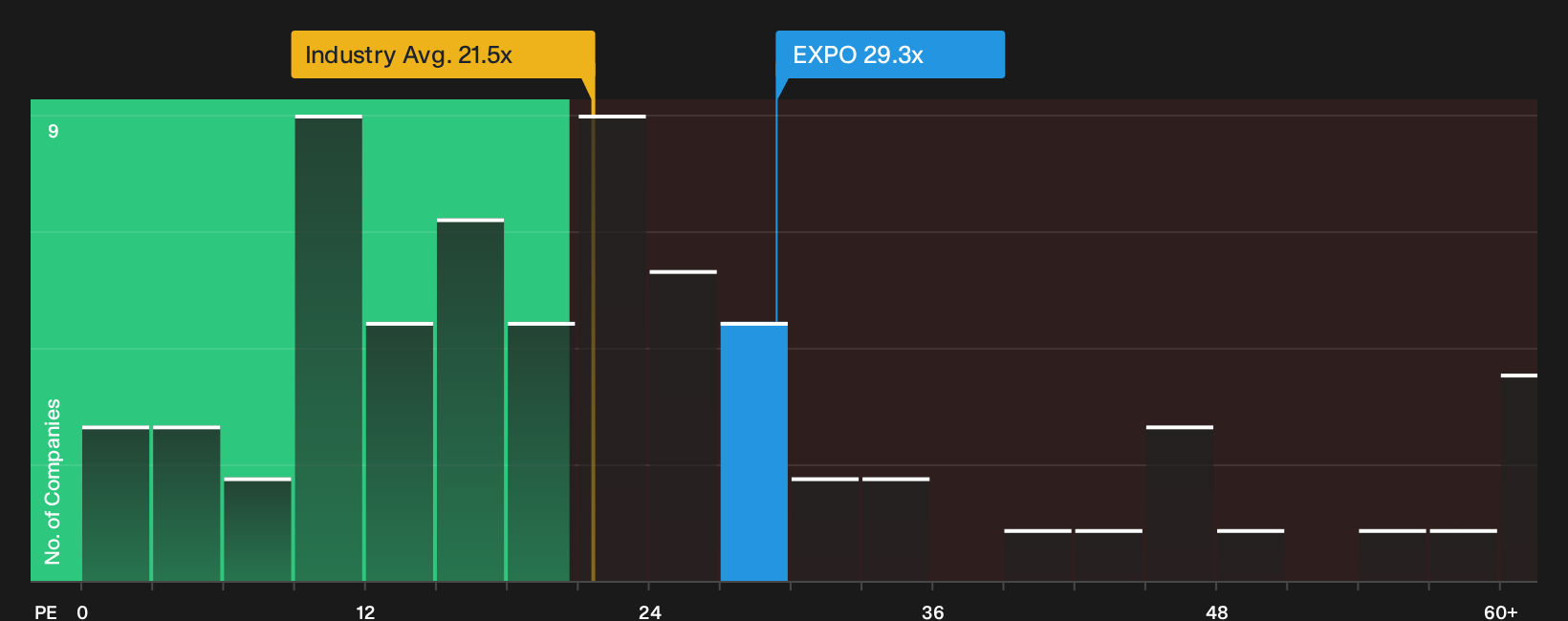This screenshot has width=1568, height=621.
Task: Click the x-axis label 60+
Action: [x=1501, y=611]
